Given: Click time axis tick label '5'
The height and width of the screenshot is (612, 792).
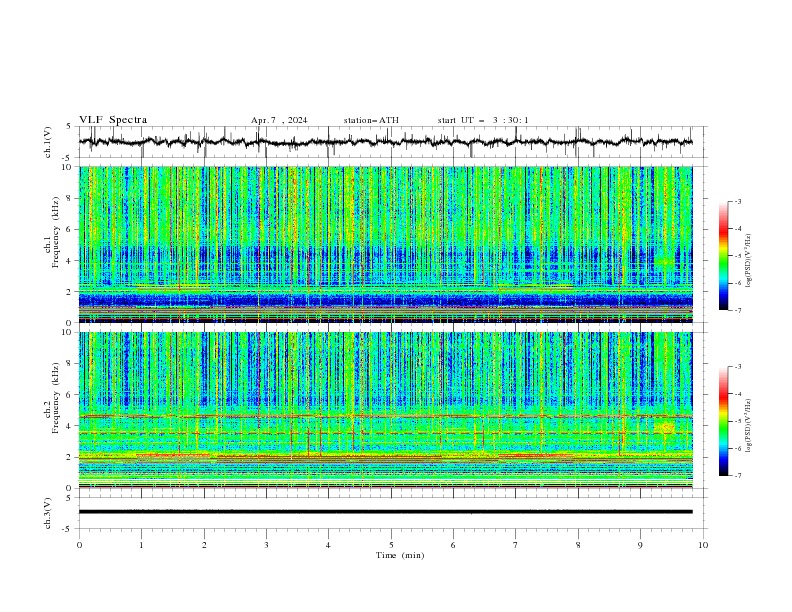Looking at the screenshot, I should (x=391, y=545).
